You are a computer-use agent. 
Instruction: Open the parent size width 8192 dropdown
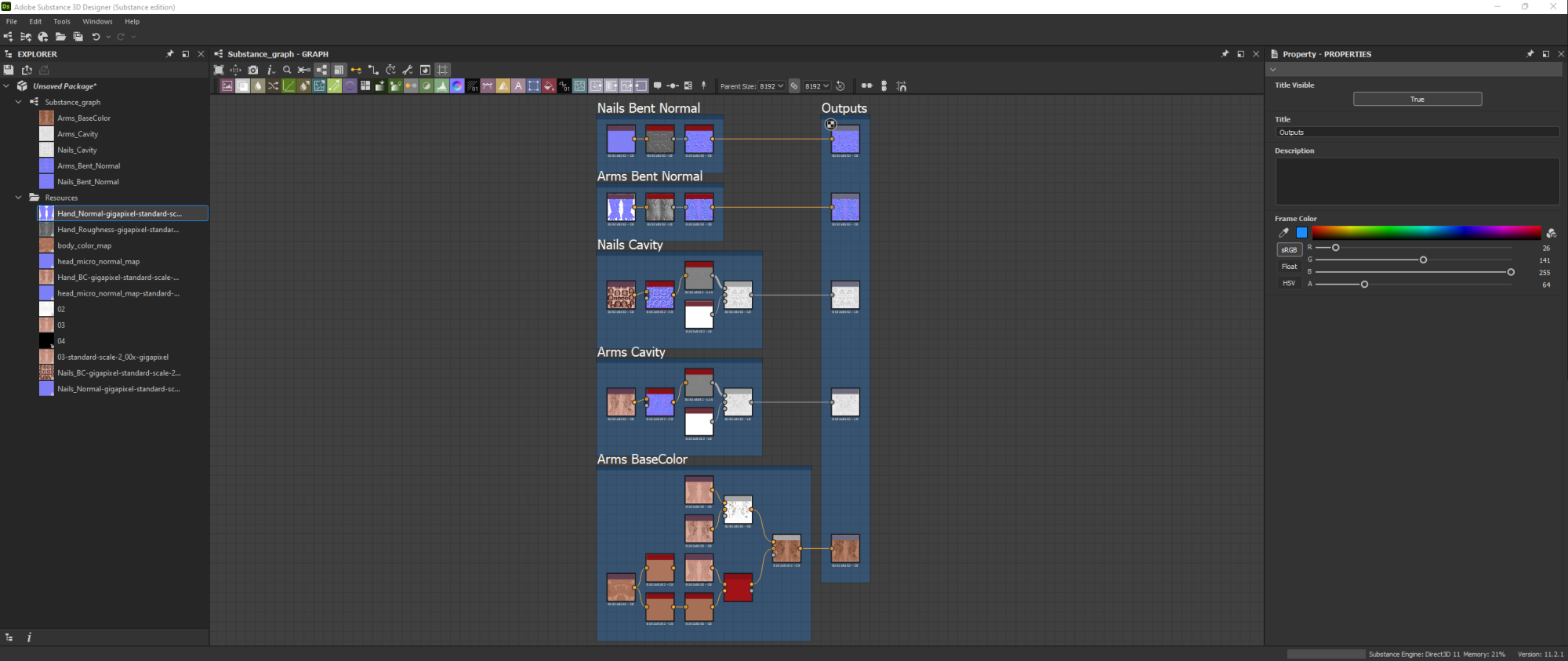tap(771, 86)
